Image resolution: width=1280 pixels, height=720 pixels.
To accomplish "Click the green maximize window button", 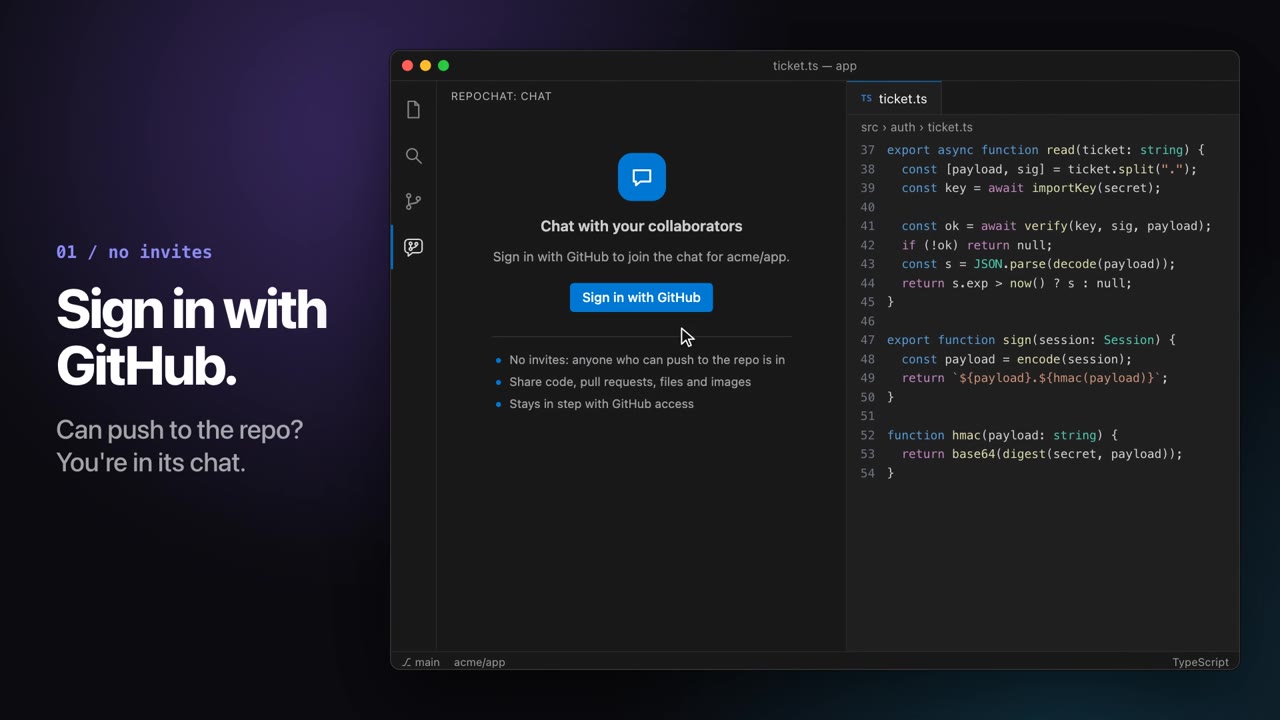I will [x=443, y=66].
